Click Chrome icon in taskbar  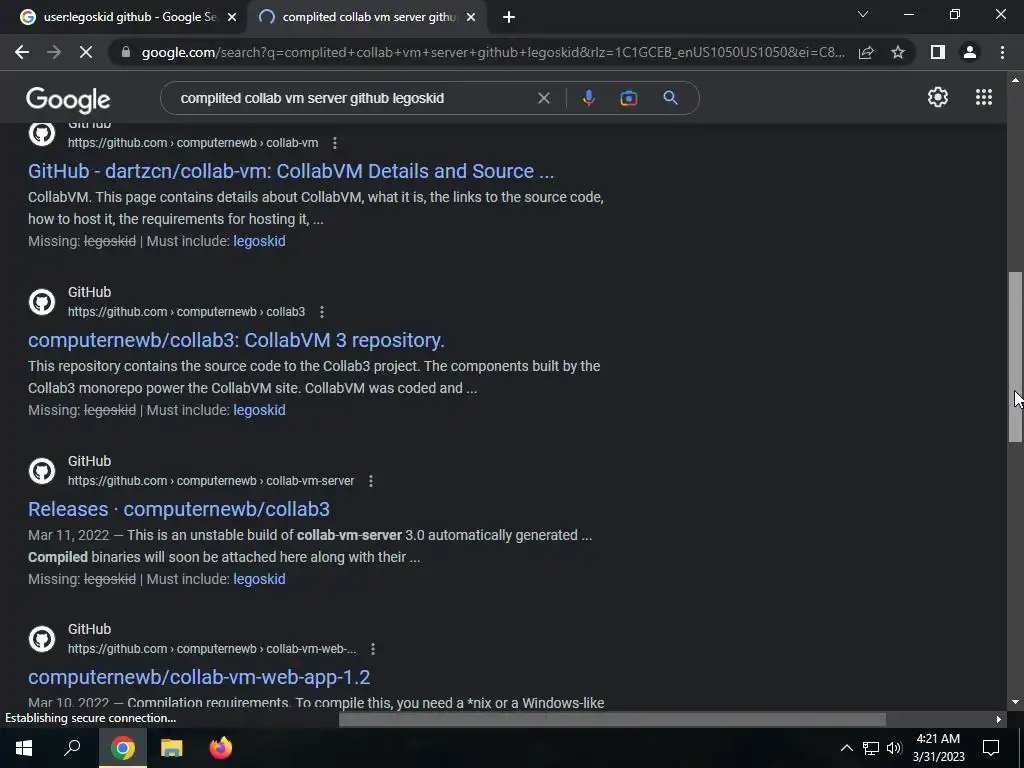coord(122,748)
